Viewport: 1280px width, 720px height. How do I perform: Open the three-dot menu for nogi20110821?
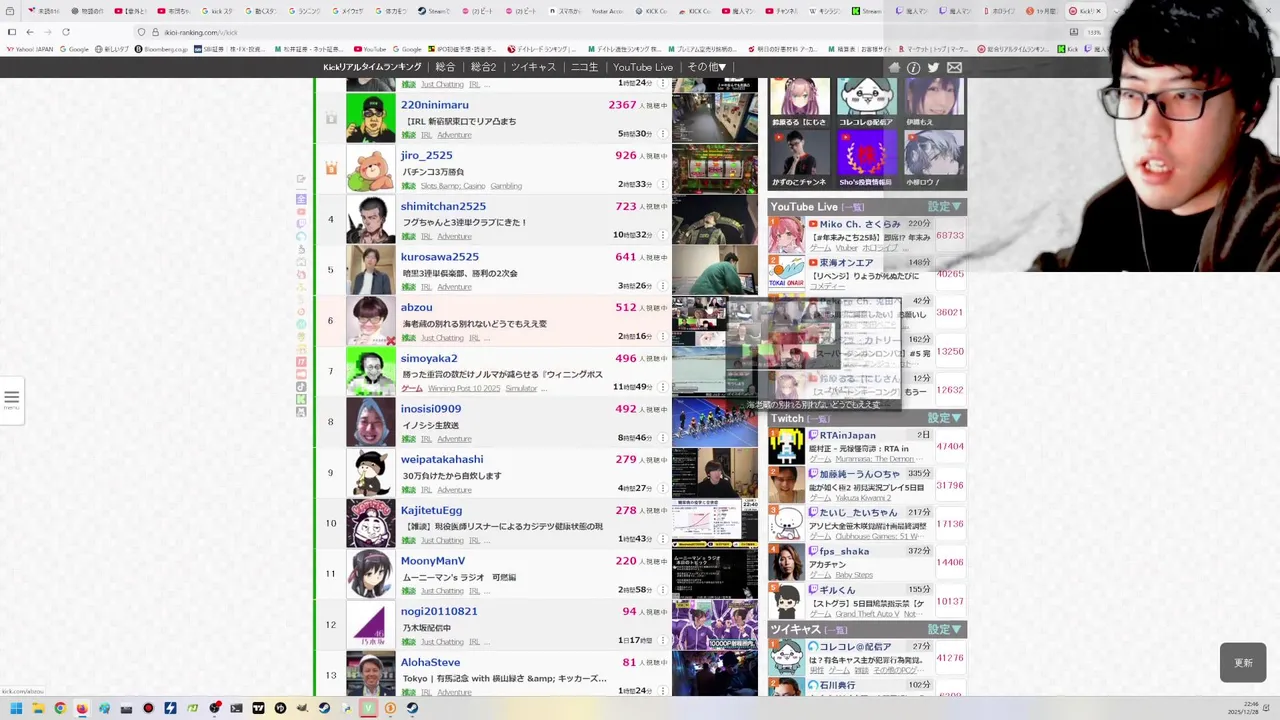(x=662, y=640)
